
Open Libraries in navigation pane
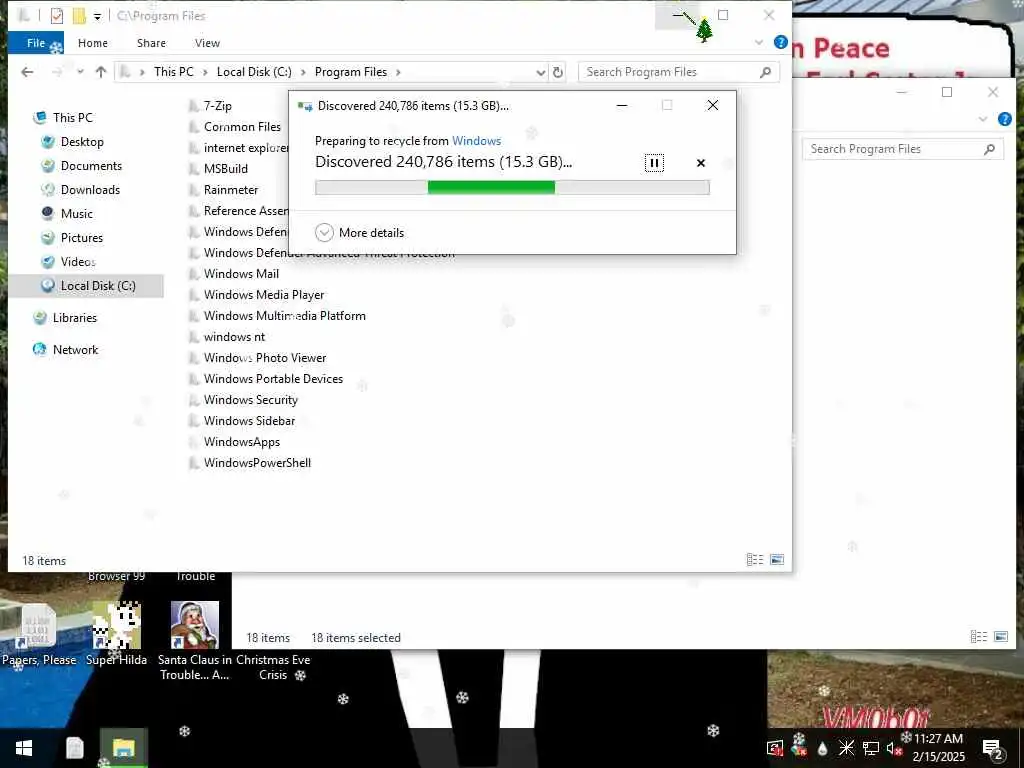(74, 318)
